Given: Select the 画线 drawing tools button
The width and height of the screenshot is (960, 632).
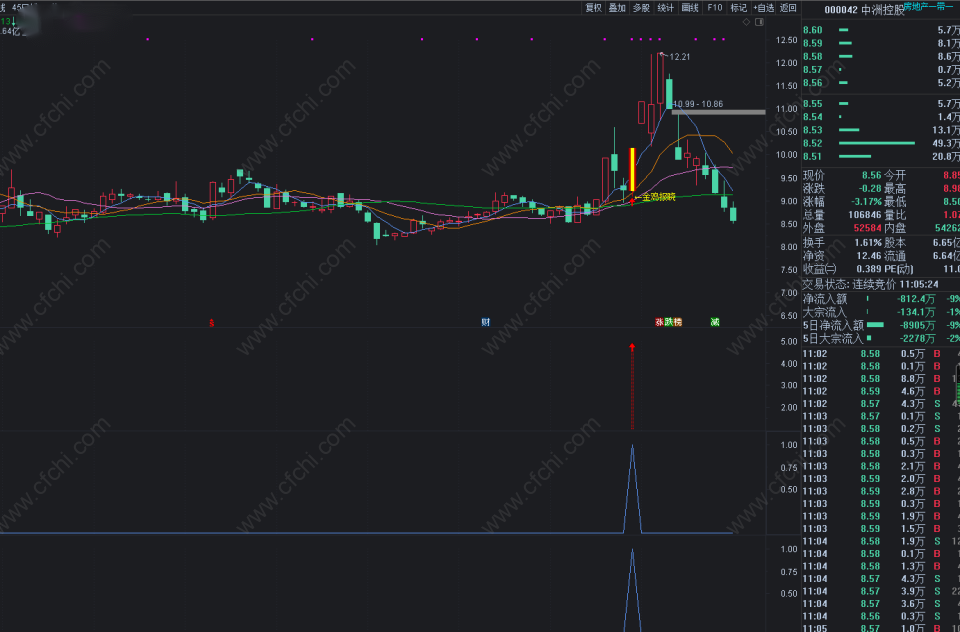Looking at the screenshot, I should (x=690, y=8).
